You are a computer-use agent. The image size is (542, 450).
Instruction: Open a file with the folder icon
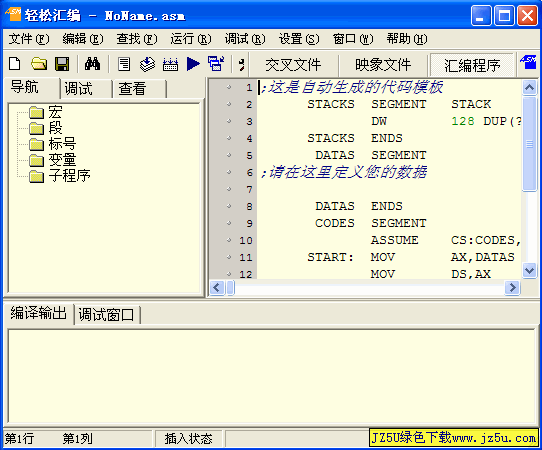click(39, 64)
